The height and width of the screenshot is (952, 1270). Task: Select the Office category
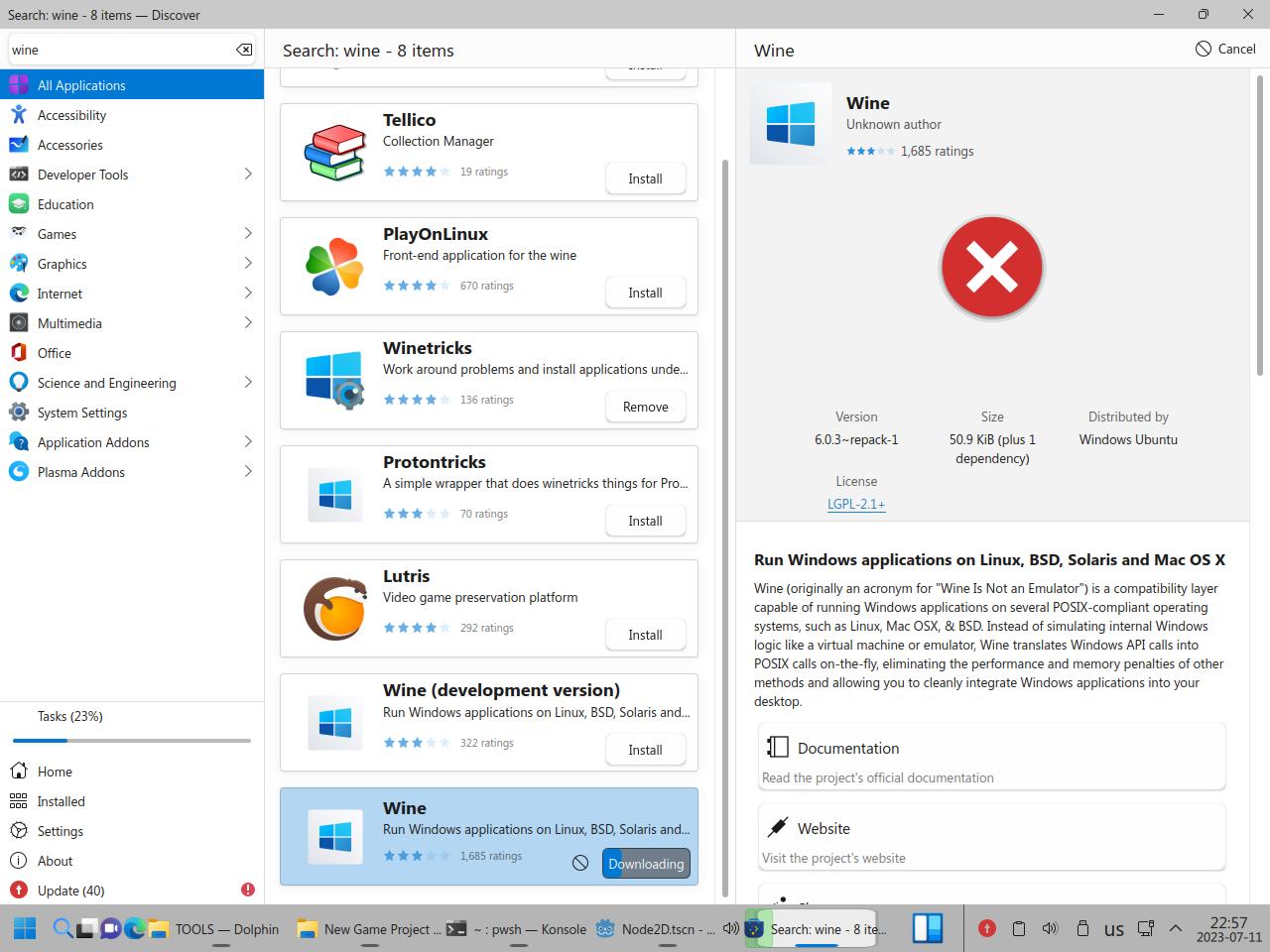click(132, 353)
